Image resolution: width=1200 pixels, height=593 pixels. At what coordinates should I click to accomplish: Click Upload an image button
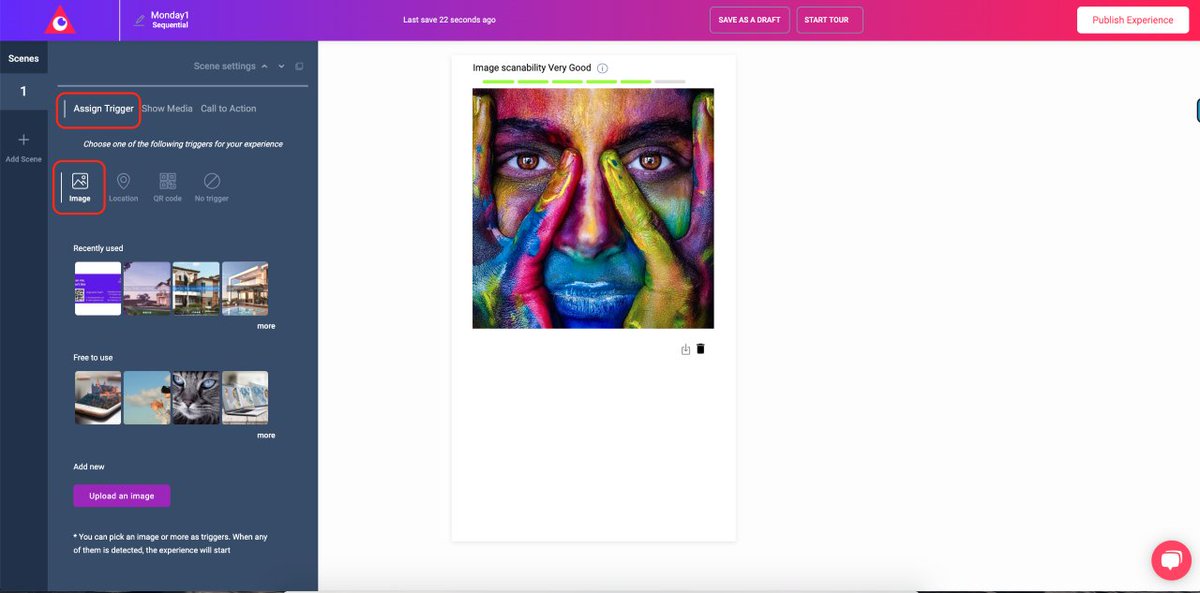tap(121, 496)
